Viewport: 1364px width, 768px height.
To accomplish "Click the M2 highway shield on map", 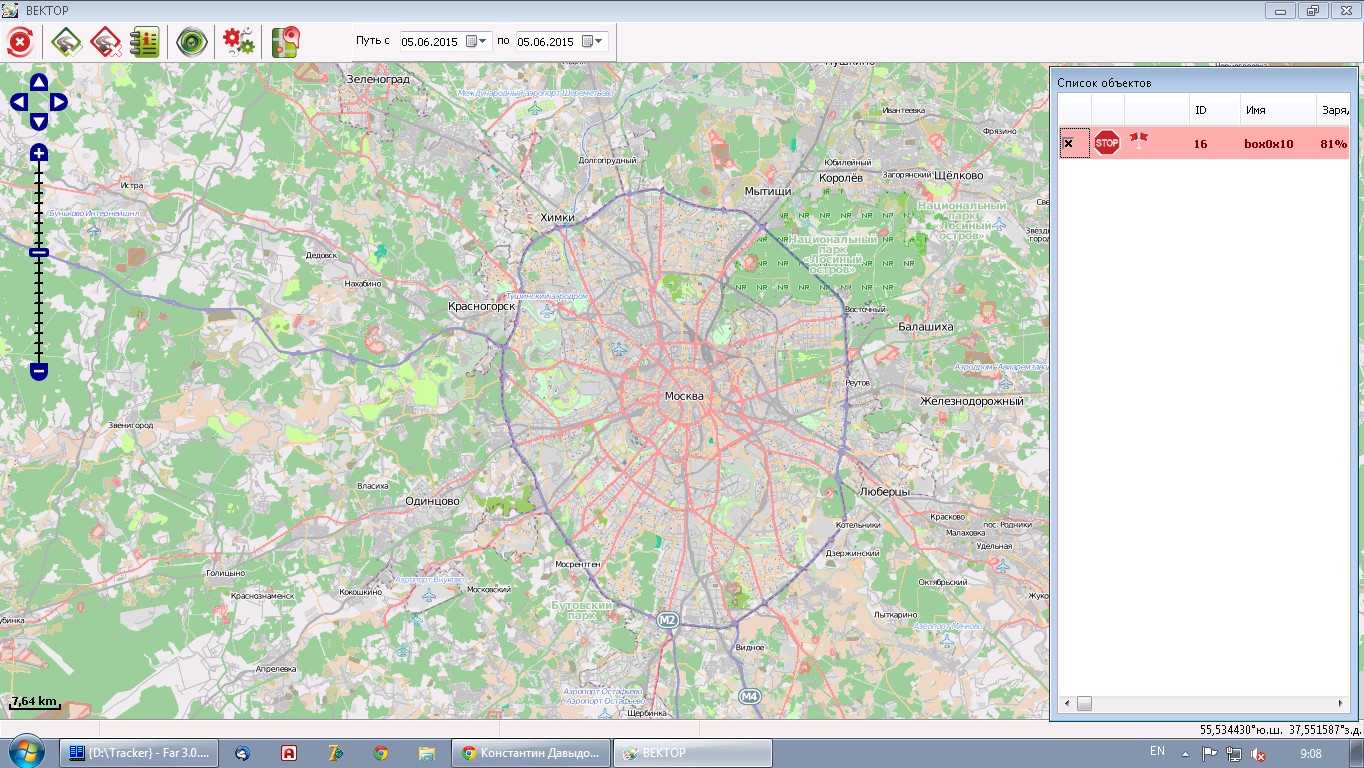I will click(x=668, y=620).
